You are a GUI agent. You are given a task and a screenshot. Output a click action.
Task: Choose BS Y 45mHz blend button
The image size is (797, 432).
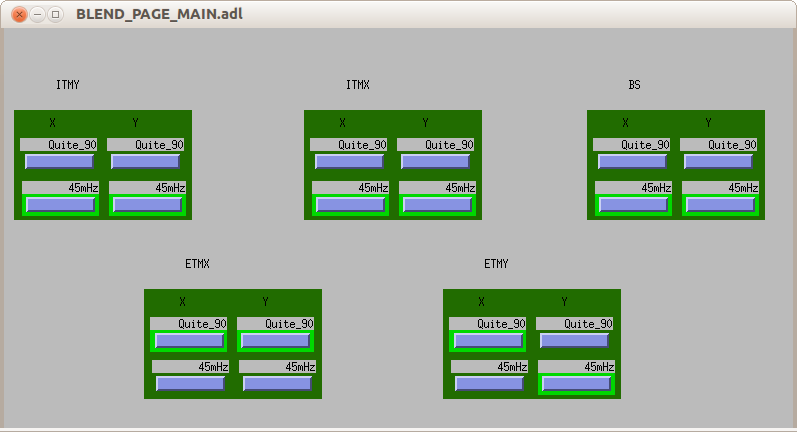tap(719, 204)
